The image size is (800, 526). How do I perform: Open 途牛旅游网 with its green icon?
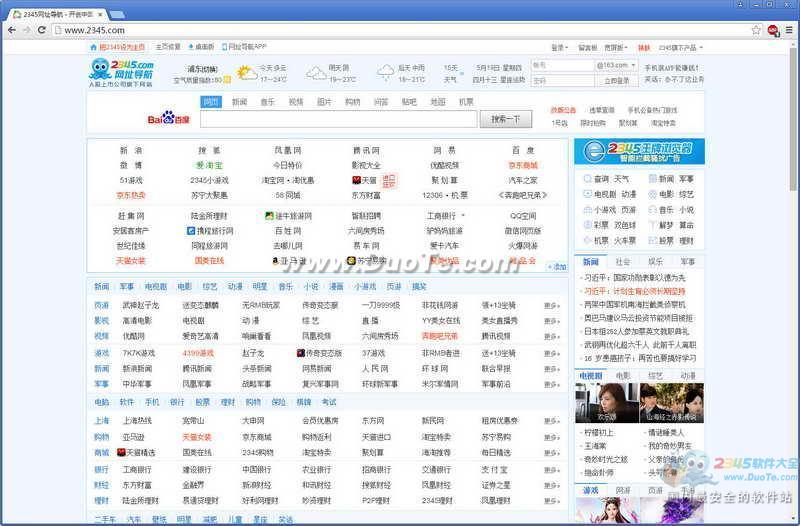pos(288,216)
